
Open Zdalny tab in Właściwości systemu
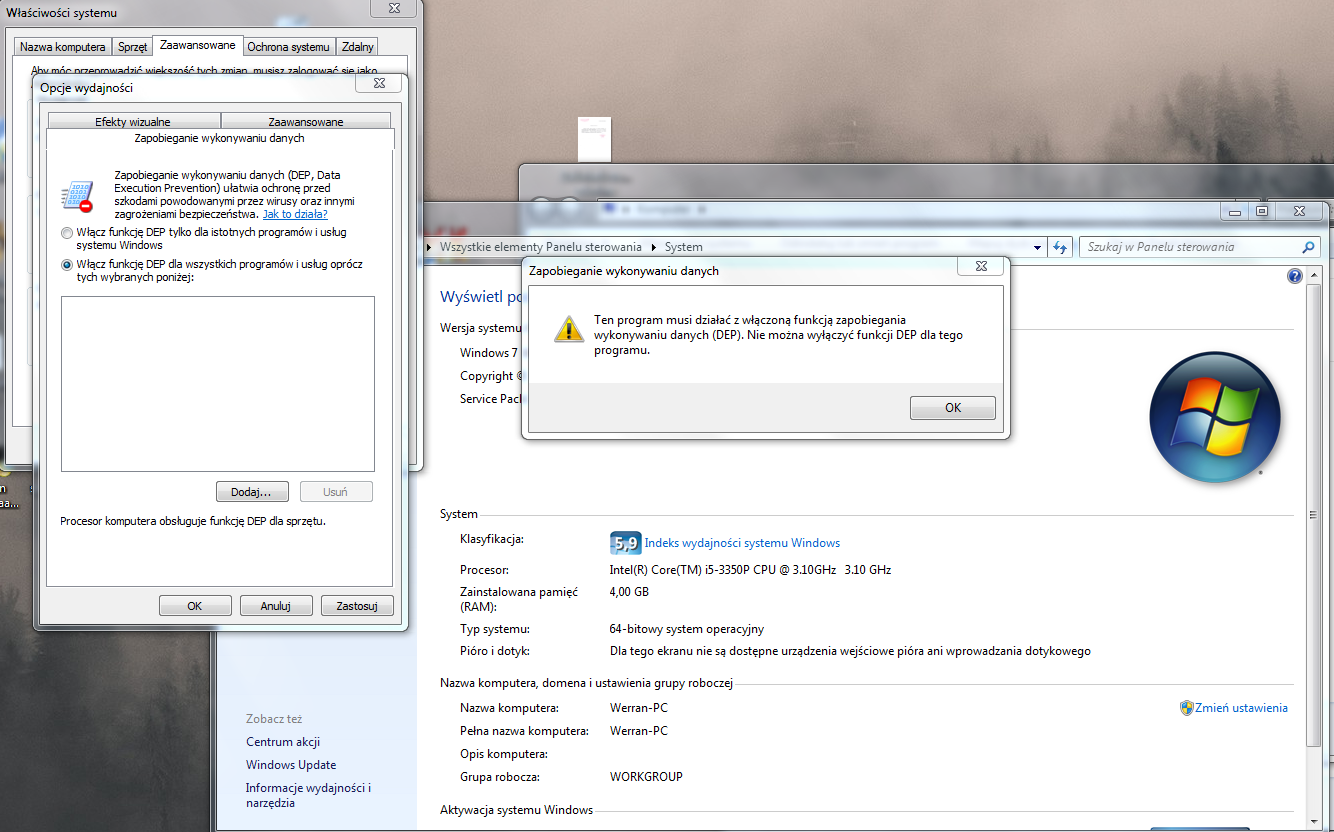357,47
